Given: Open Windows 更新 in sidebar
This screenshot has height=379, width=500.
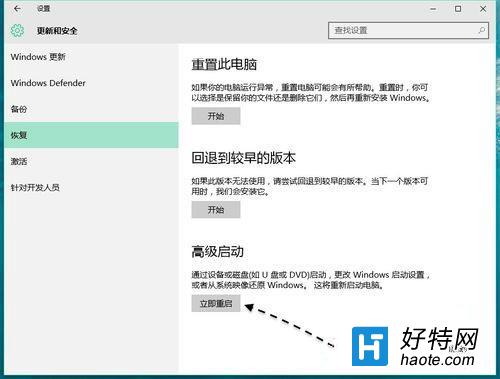Looking at the screenshot, I should 91,57.
